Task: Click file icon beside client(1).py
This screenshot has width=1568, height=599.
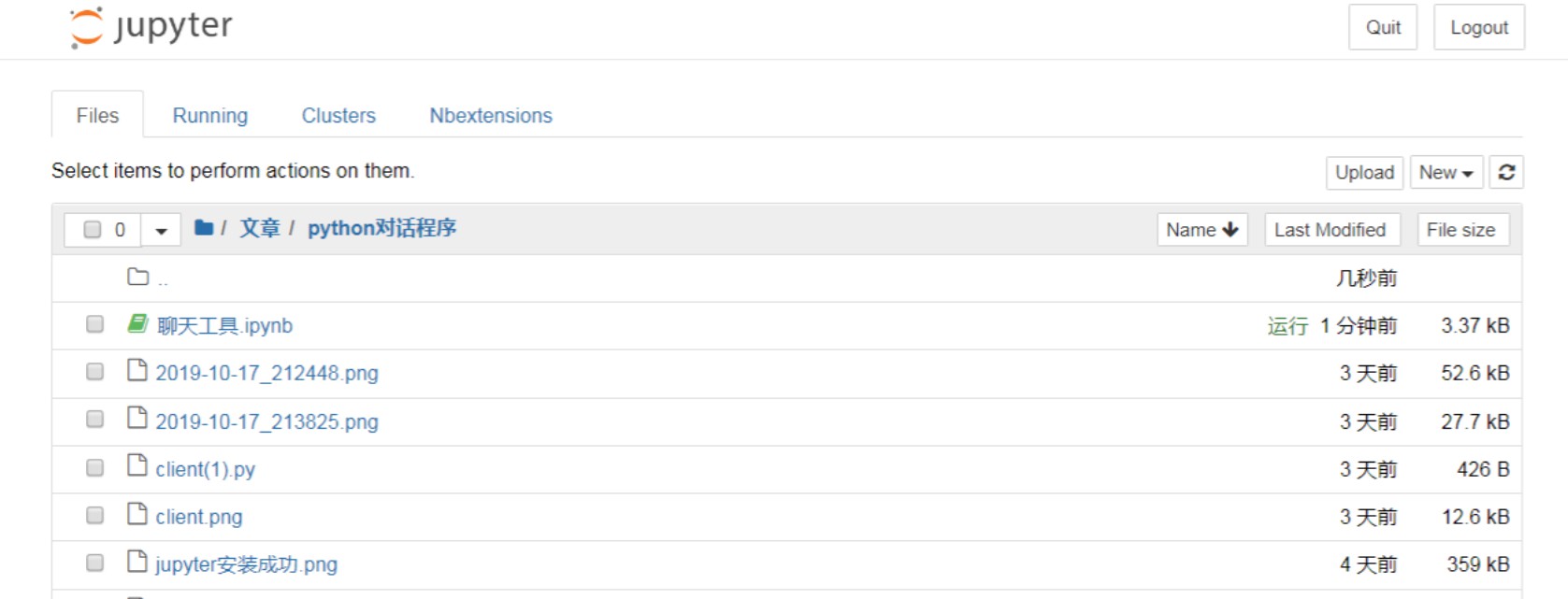Action: (137, 465)
